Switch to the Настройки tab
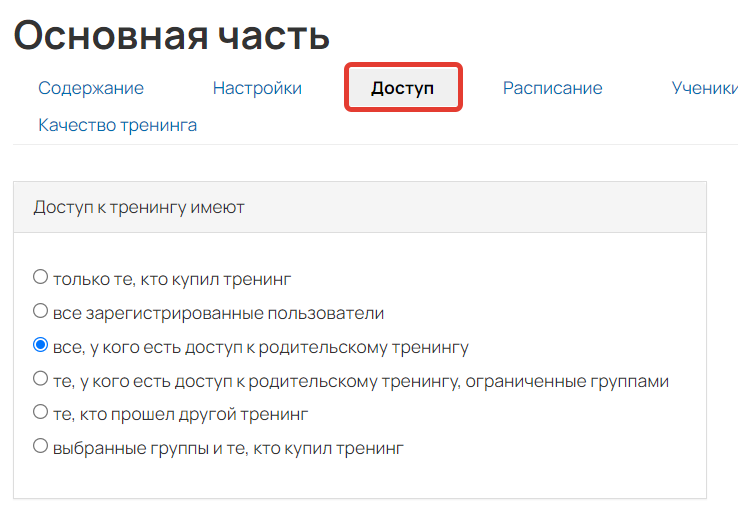Screen dimensions: 738x514 point(257,88)
